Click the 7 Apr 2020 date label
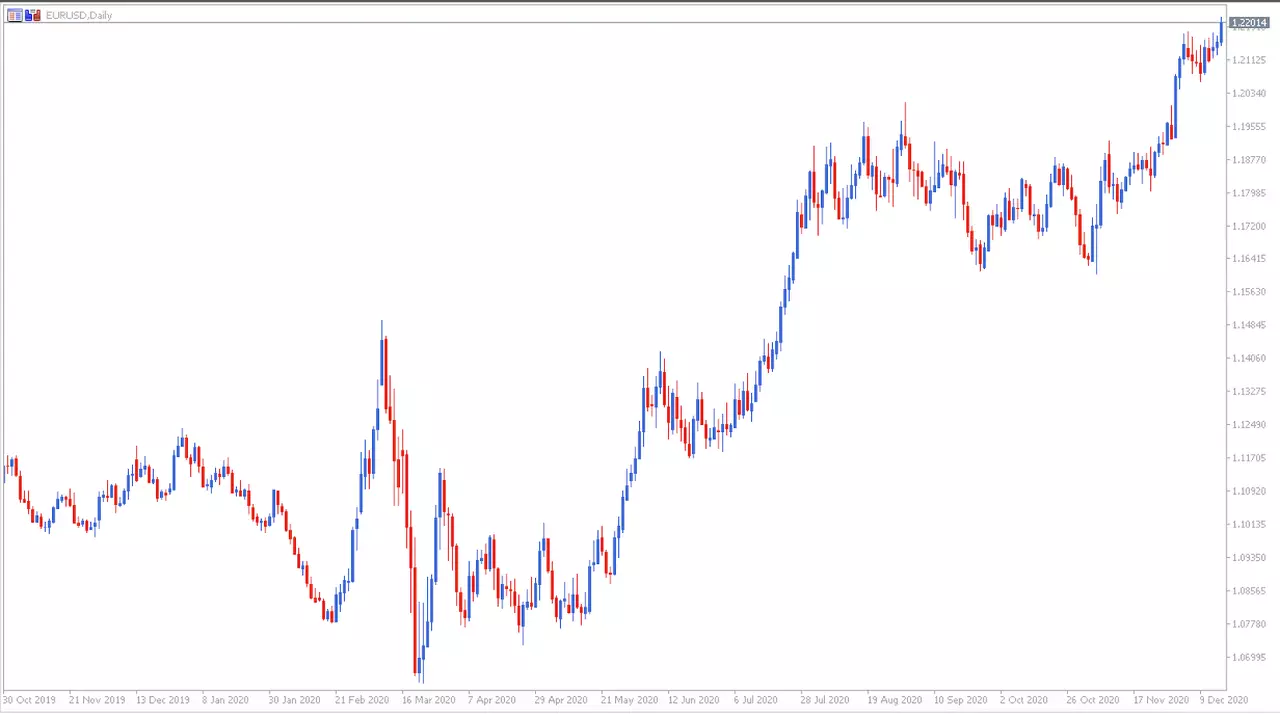Image resolution: width=1280 pixels, height=714 pixels. pyautogui.click(x=492, y=700)
